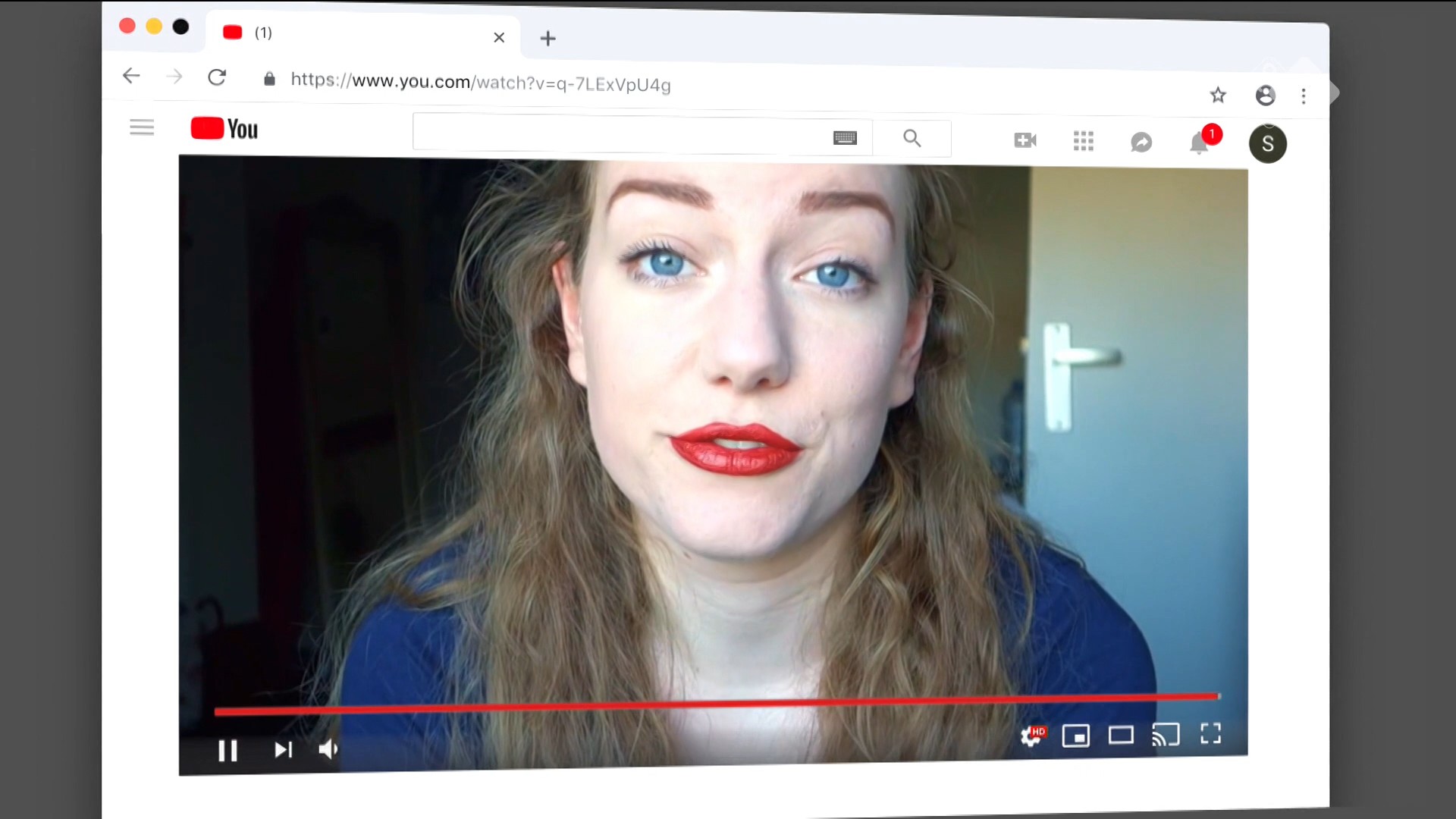Image resolution: width=1456 pixels, height=819 pixels.
Task: Go to YouTube home via logo
Action: point(224,129)
